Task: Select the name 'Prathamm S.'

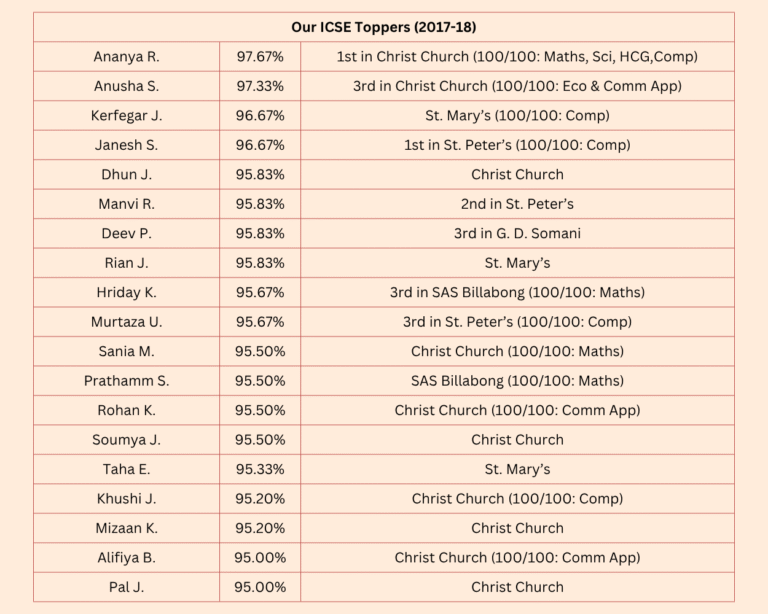Action: pyautogui.click(x=126, y=381)
